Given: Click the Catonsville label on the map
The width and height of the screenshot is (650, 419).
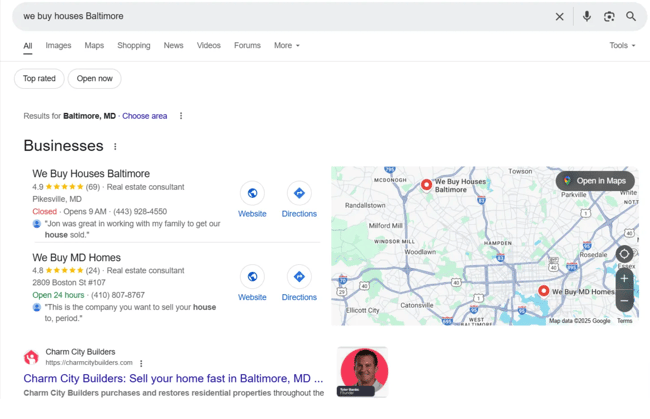Looking at the screenshot, I should pos(417,305).
